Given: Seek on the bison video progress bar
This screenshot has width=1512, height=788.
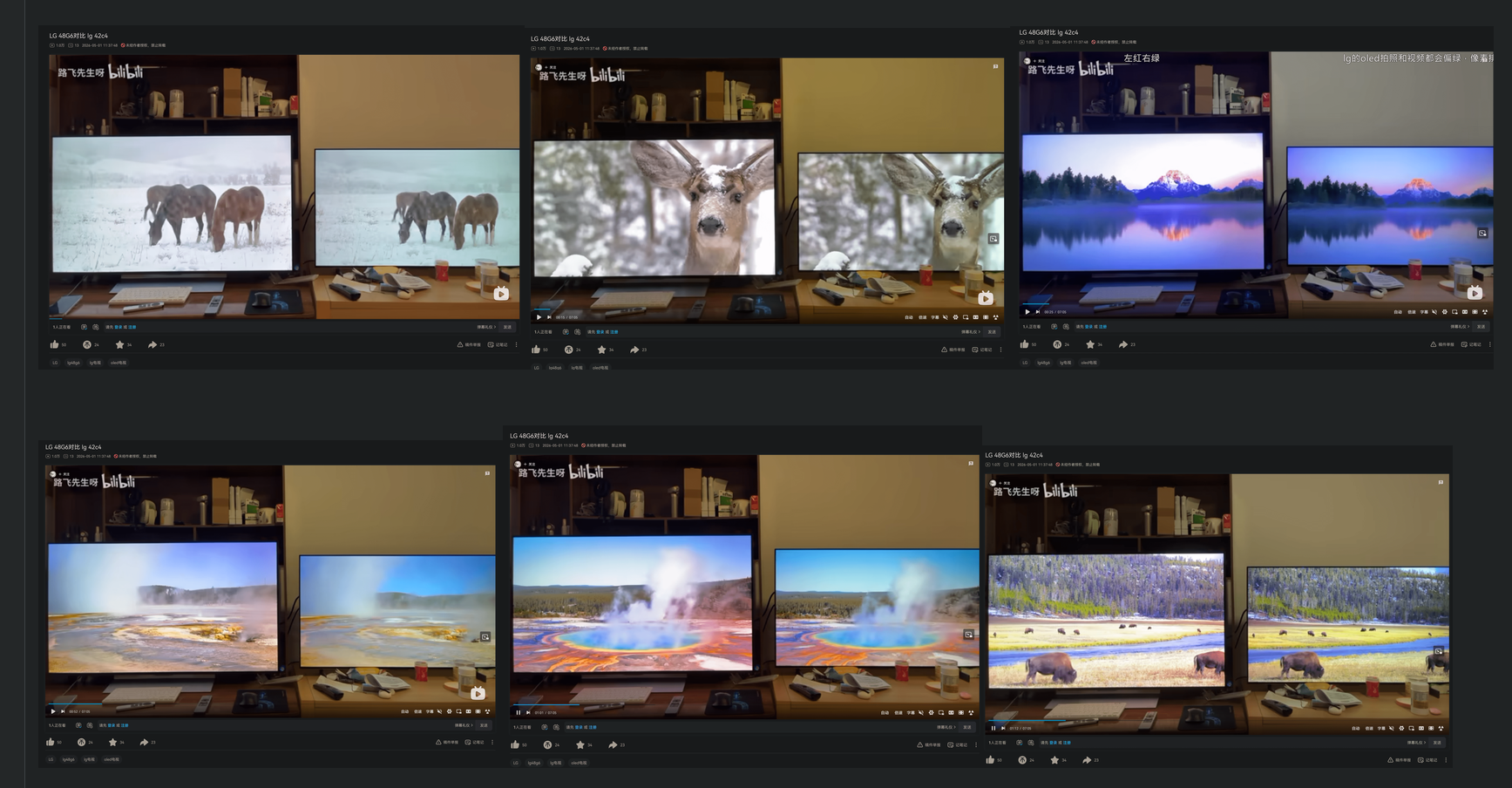Looking at the screenshot, I should [1217, 720].
